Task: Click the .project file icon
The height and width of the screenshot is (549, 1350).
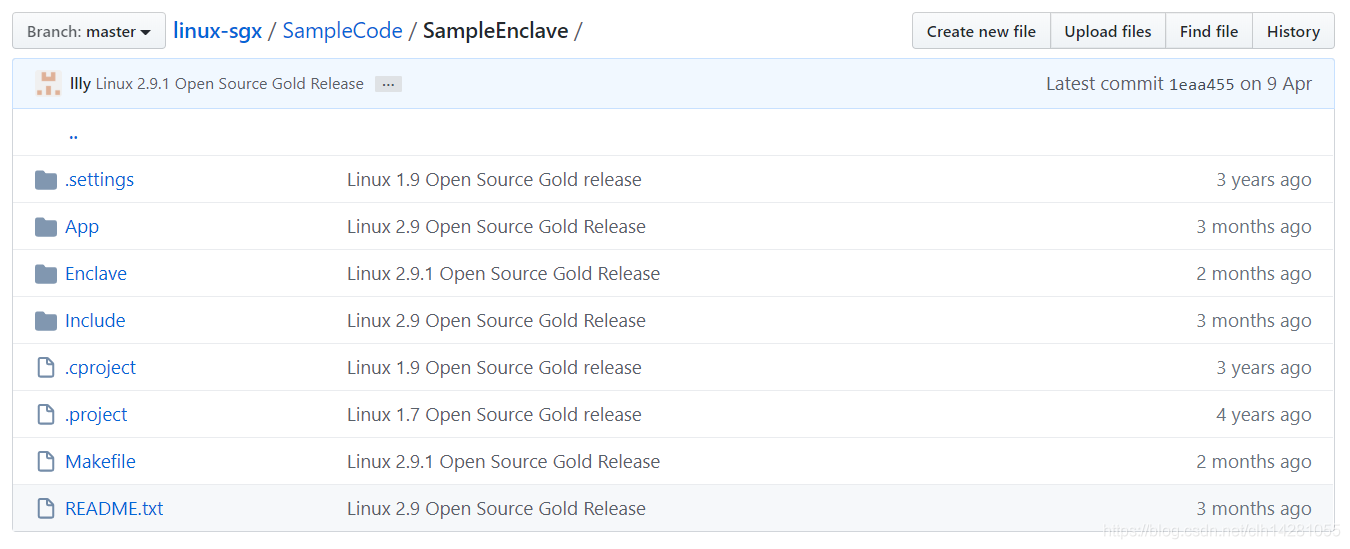Action: click(45, 415)
